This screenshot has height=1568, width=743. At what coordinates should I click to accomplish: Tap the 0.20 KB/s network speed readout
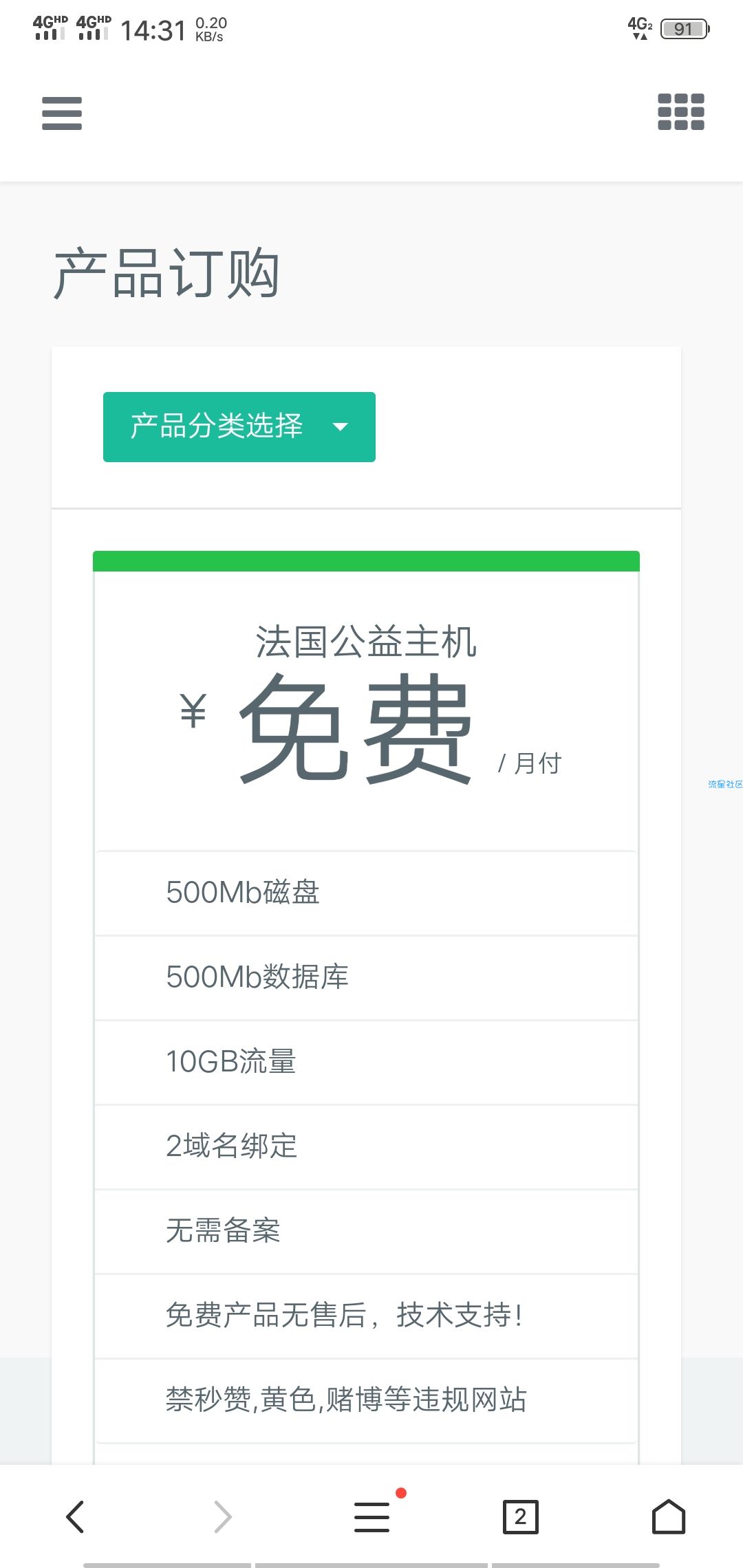(211, 30)
